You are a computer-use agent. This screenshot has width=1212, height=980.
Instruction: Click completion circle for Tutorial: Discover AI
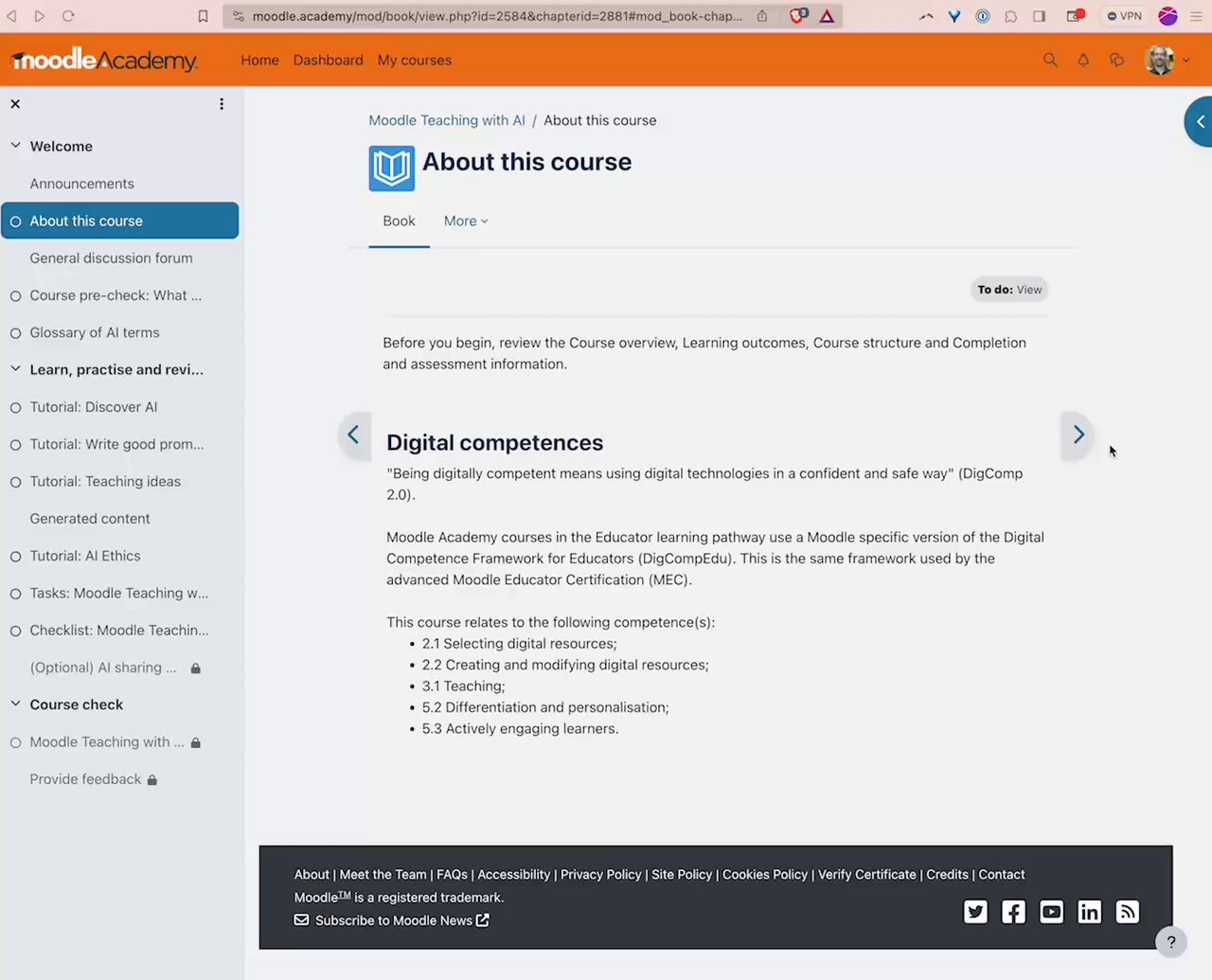(x=15, y=408)
